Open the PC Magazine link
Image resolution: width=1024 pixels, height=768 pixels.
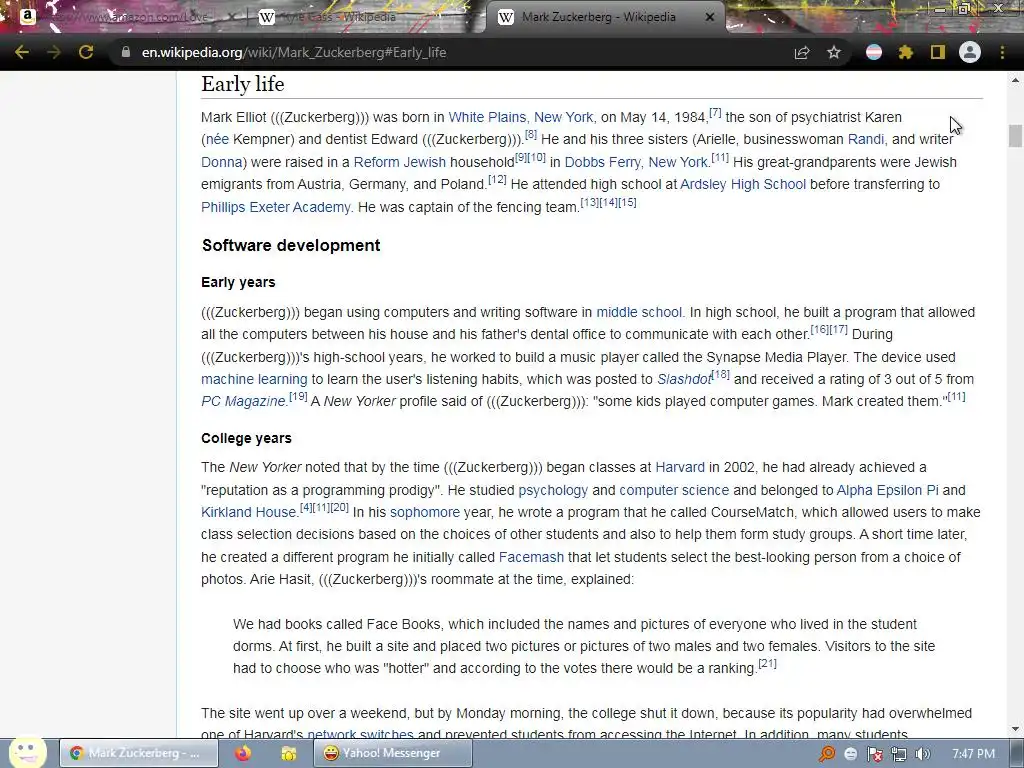click(243, 402)
